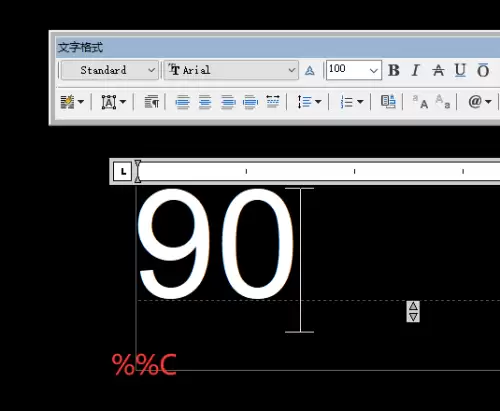Screen dimensions: 500x411
Task: Expand the text height dropdown showing 100
Action: tap(373, 70)
